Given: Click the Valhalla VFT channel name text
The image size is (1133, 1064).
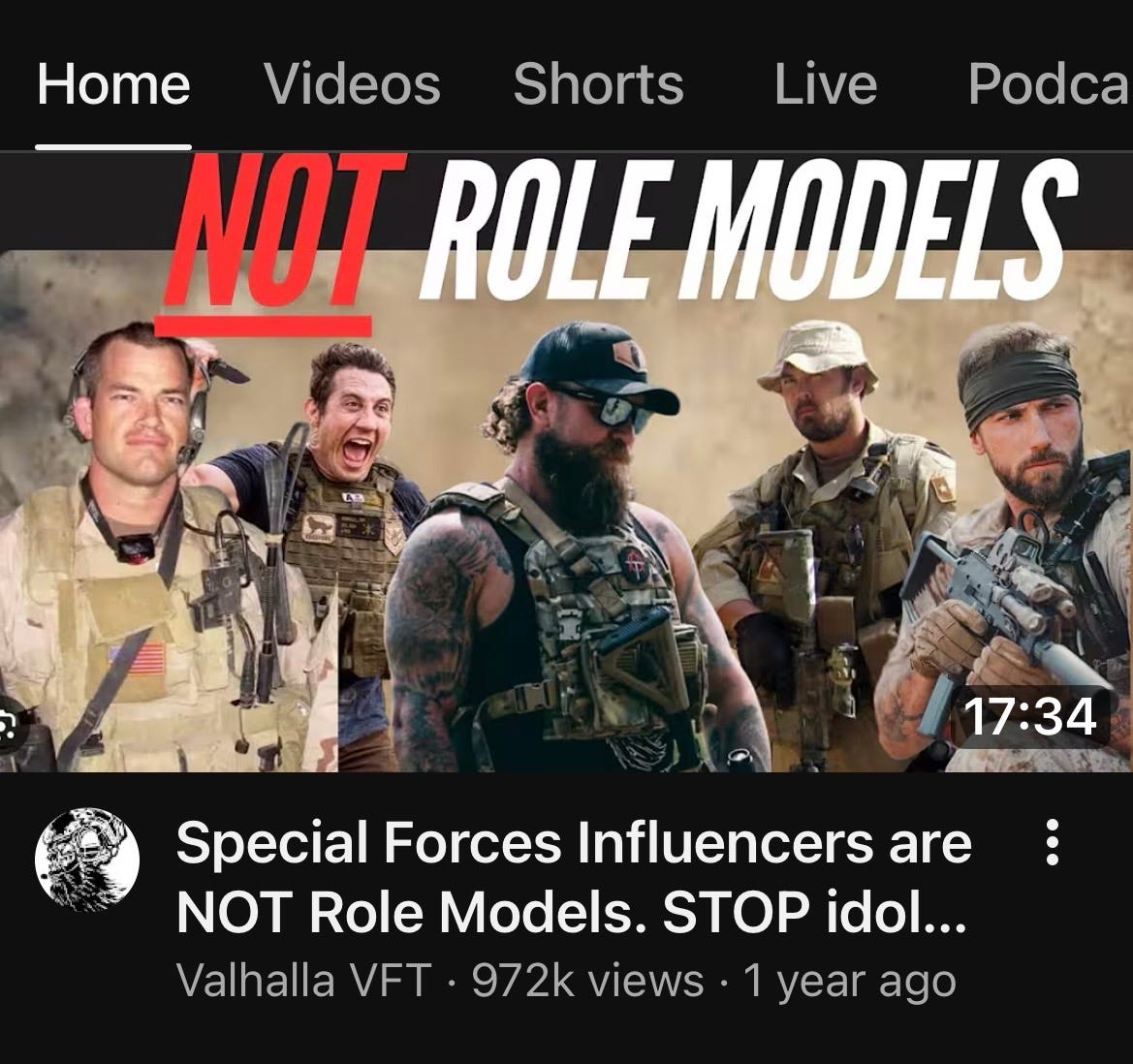Looking at the screenshot, I should [304, 981].
